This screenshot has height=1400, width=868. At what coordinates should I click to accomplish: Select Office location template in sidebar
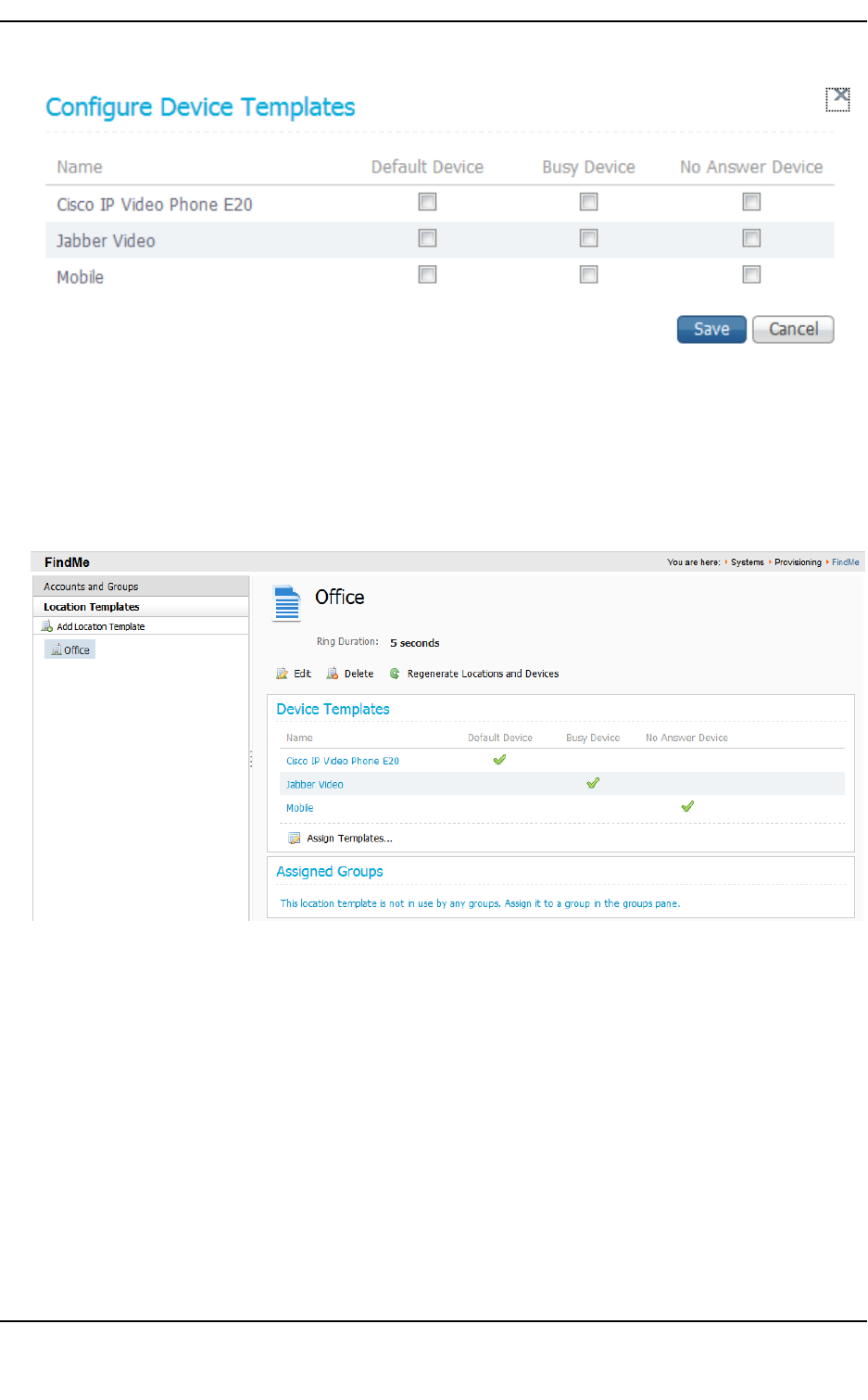[x=70, y=650]
